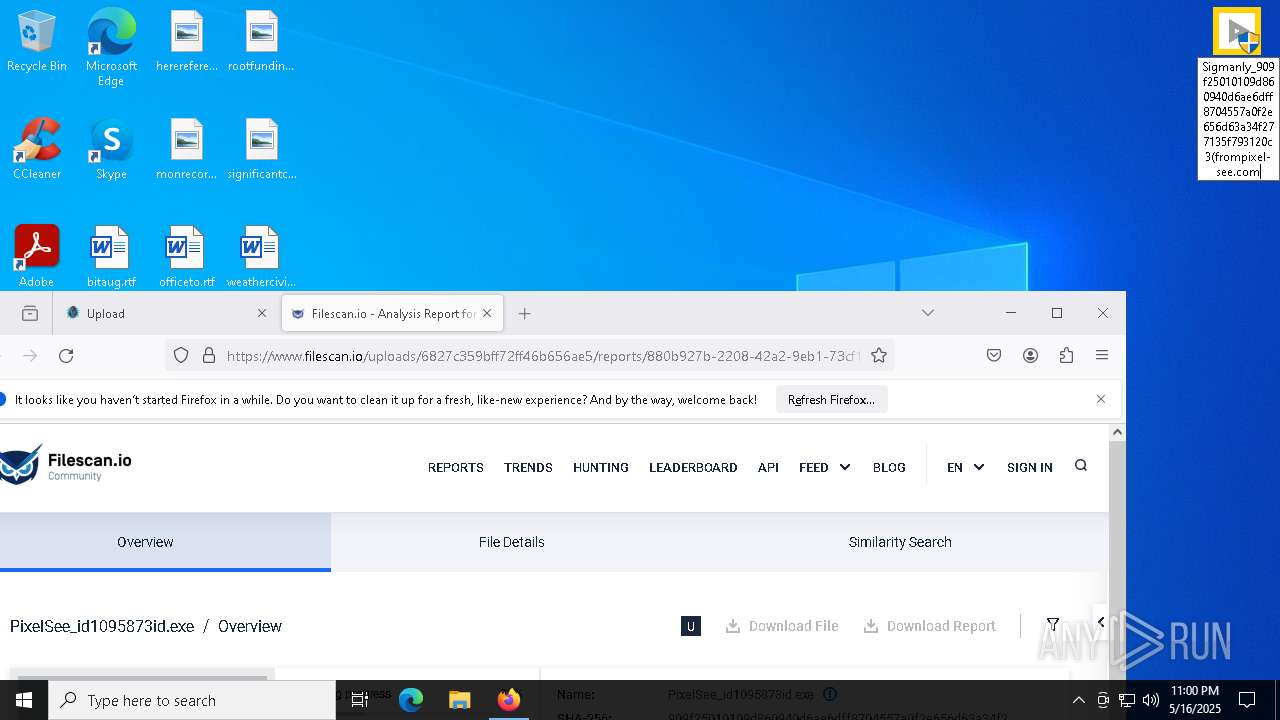Dismiss the Refresh Firefox notification bar
Screen dimensions: 1280x720
point(1101,399)
